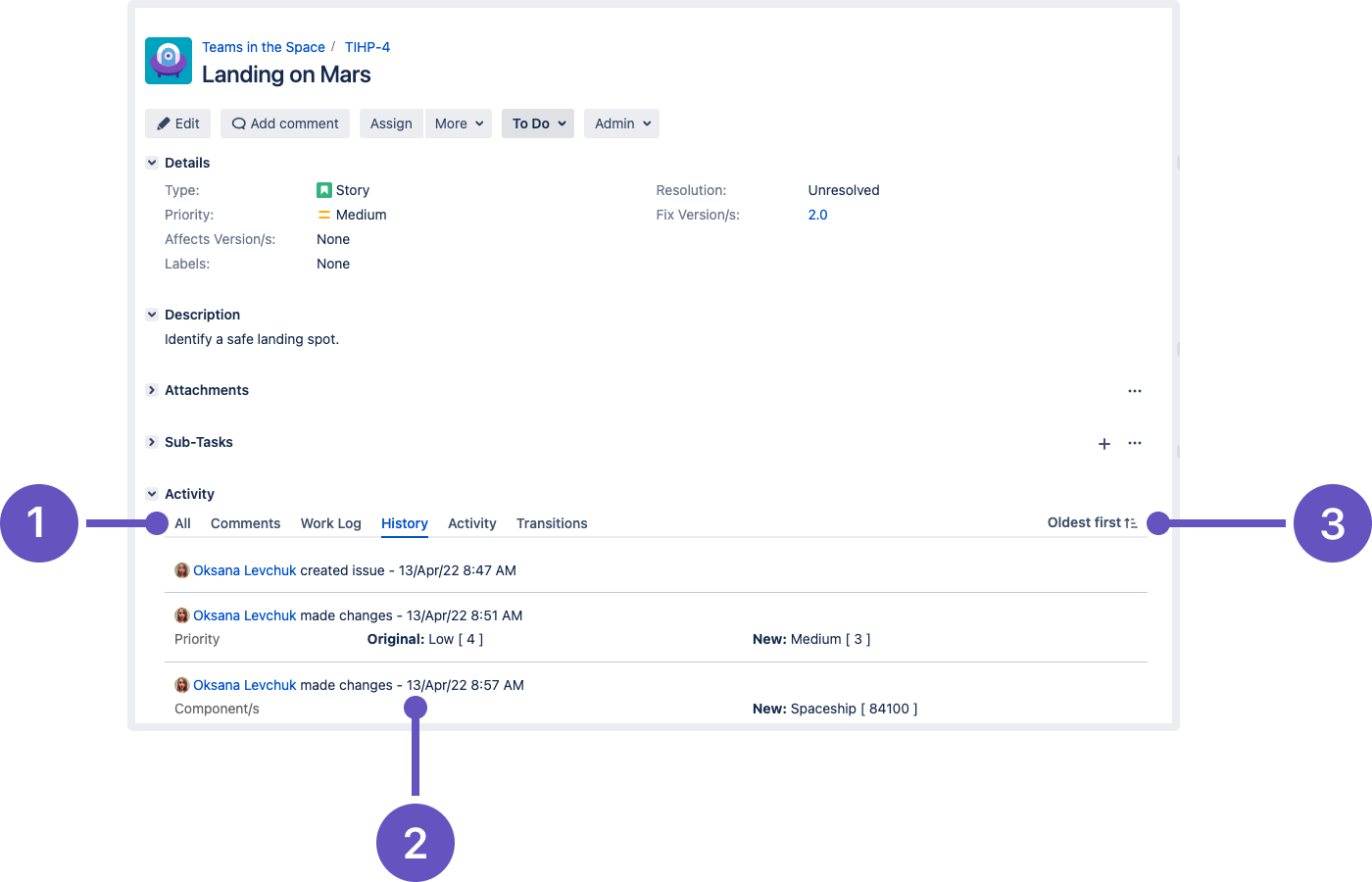Click the green Story issue type icon

pyautogui.click(x=324, y=190)
